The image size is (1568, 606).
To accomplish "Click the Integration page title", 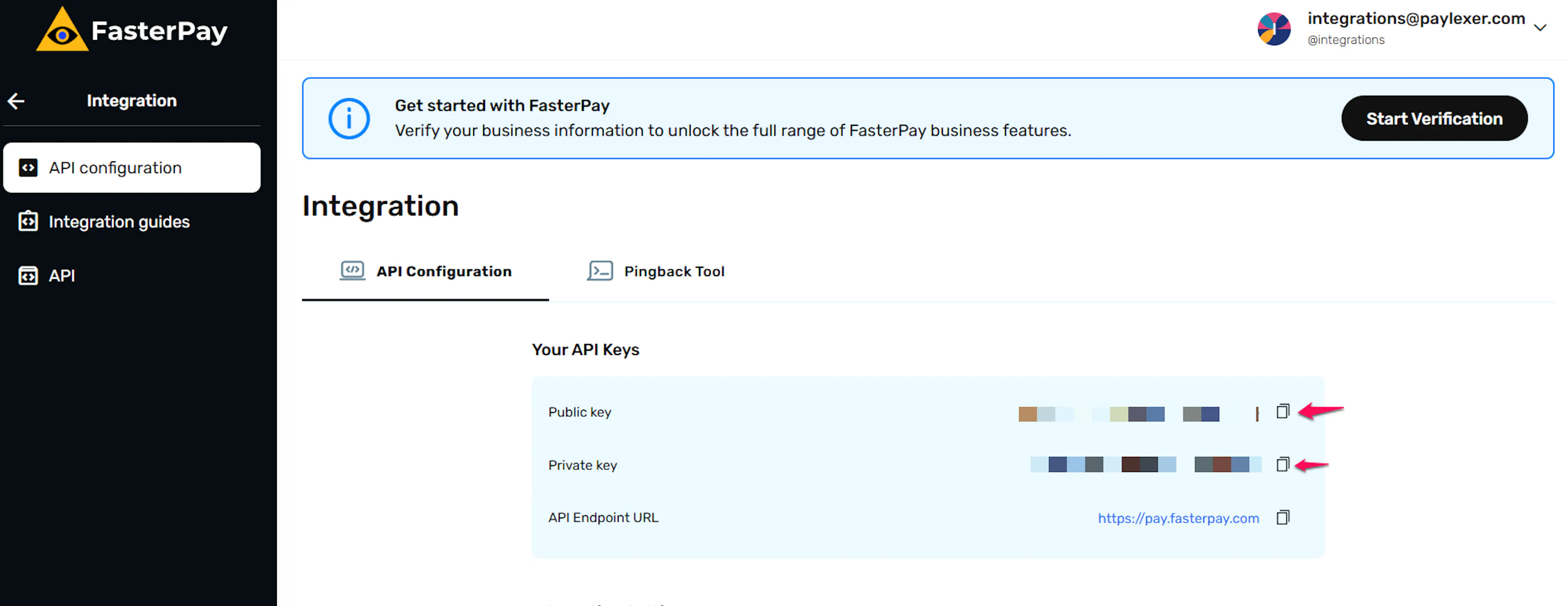I will tap(381, 206).
